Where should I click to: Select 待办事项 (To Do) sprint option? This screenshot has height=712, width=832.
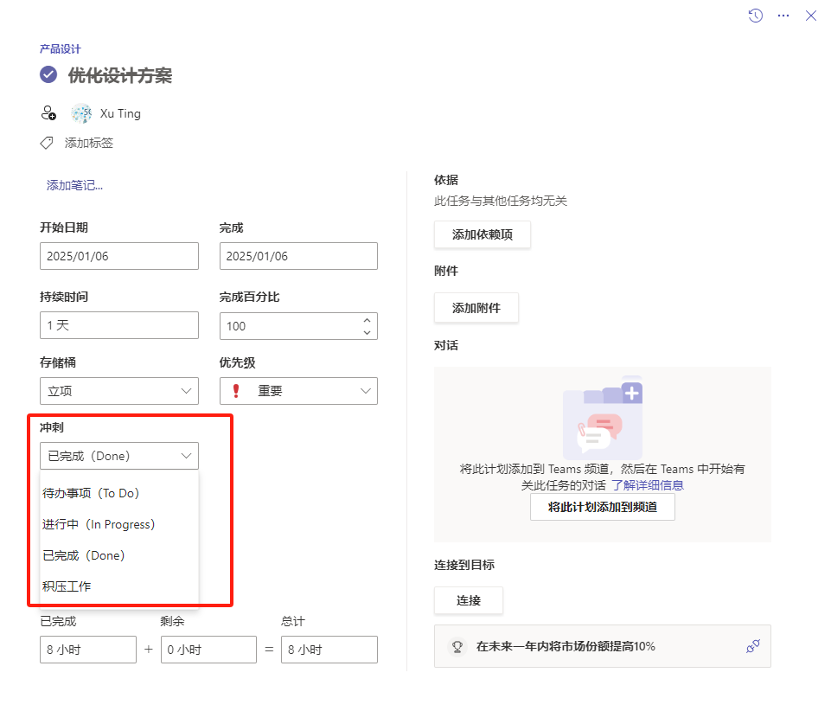pyautogui.click(x=119, y=493)
